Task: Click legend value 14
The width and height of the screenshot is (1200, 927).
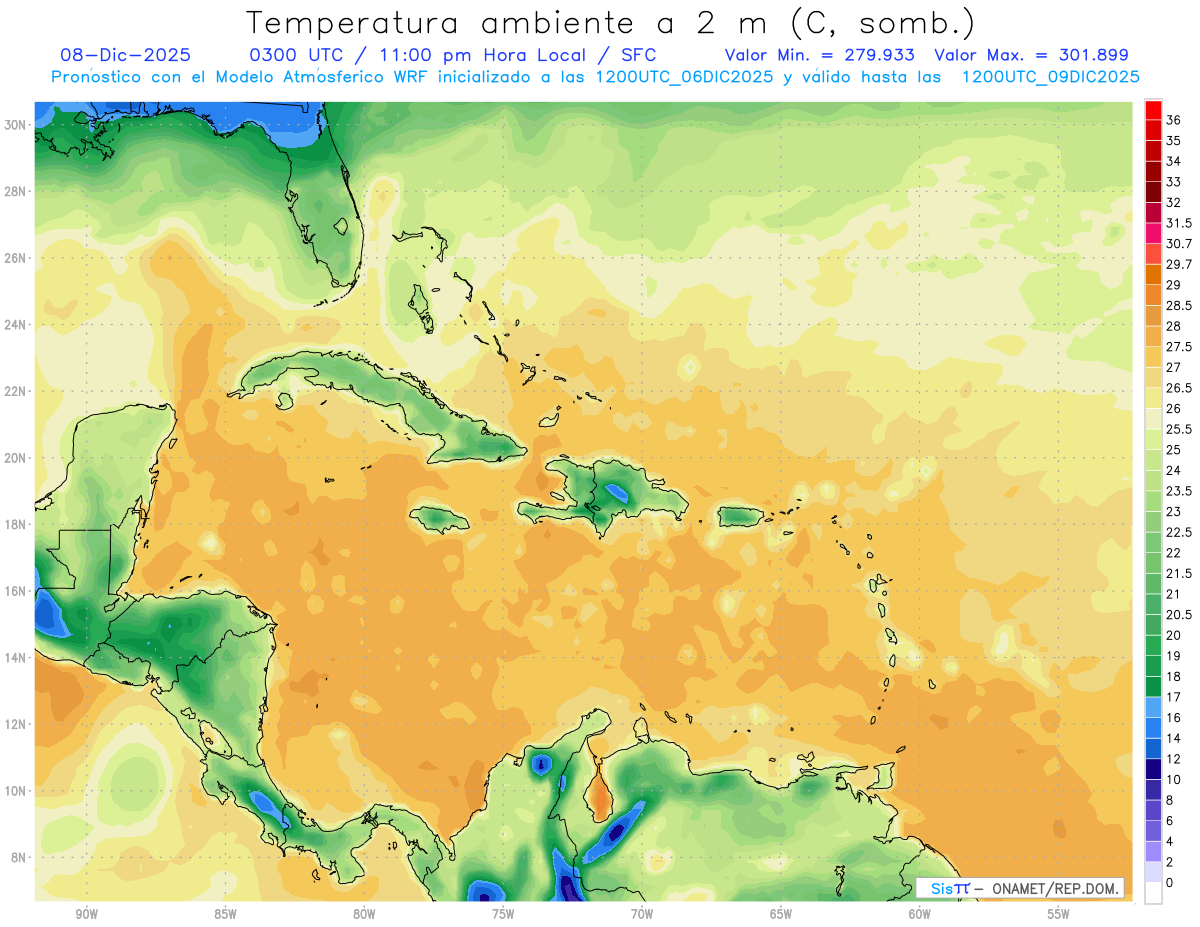Action: point(1173,738)
